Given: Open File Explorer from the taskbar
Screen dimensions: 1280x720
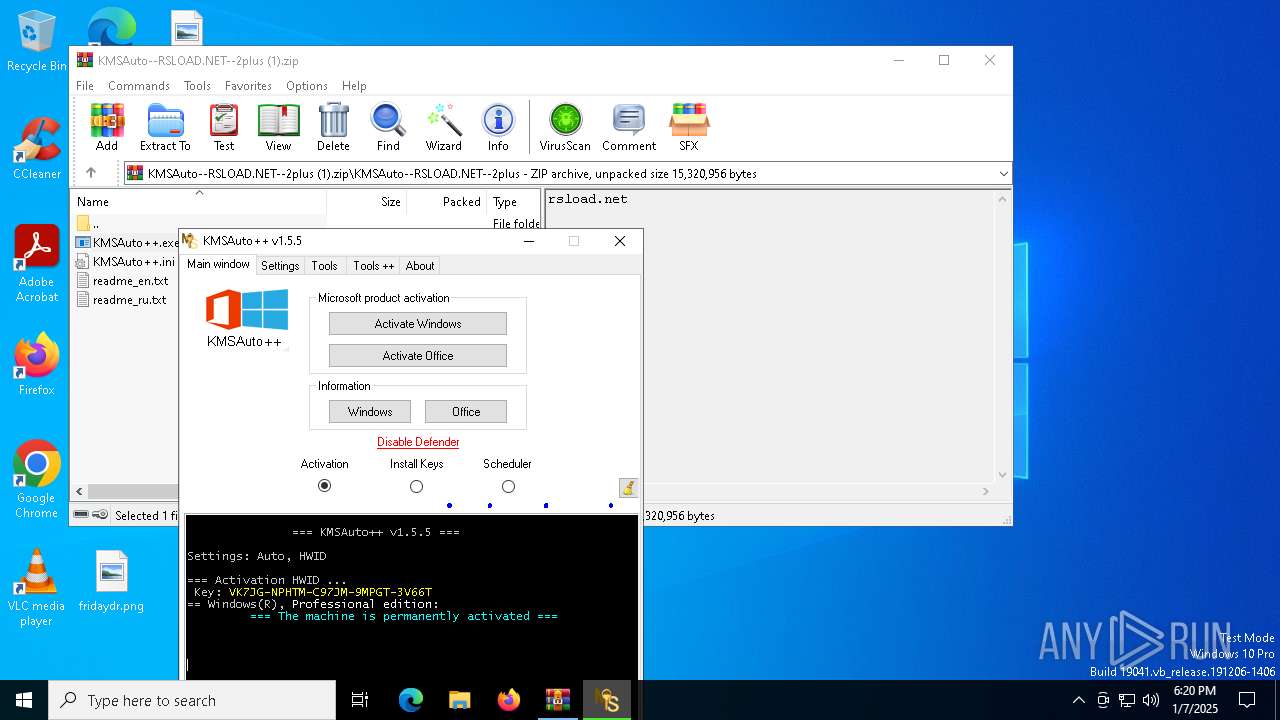Looking at the screenshot, I should [459, 700].
